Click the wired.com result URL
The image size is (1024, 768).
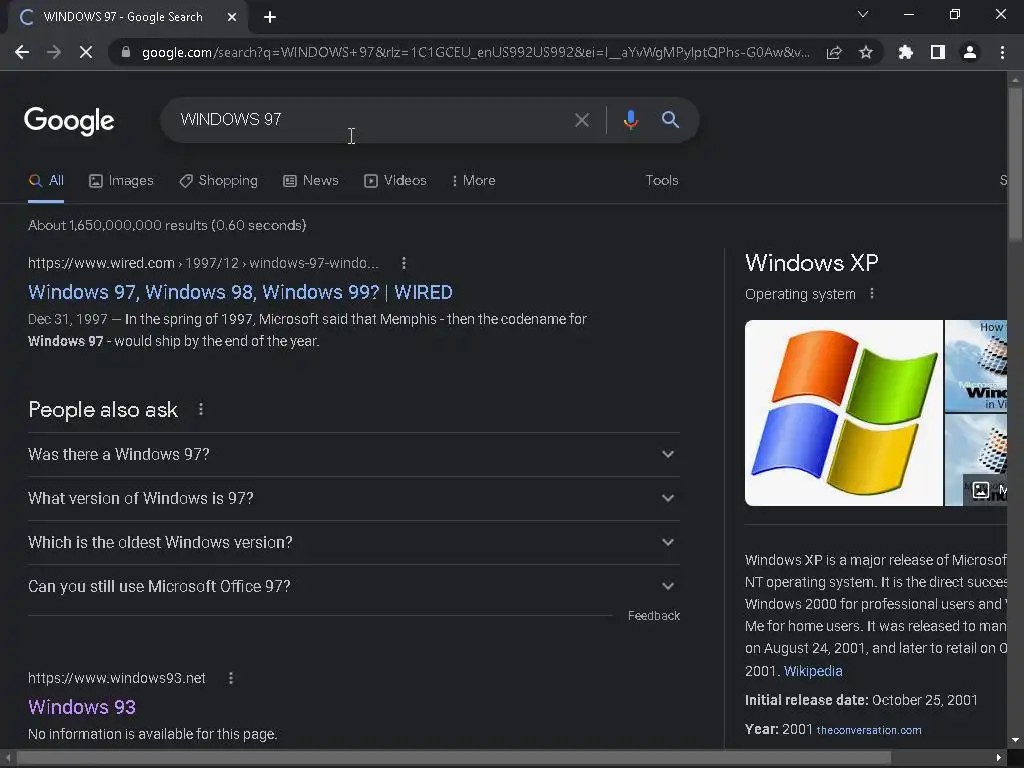click(203, 263)
